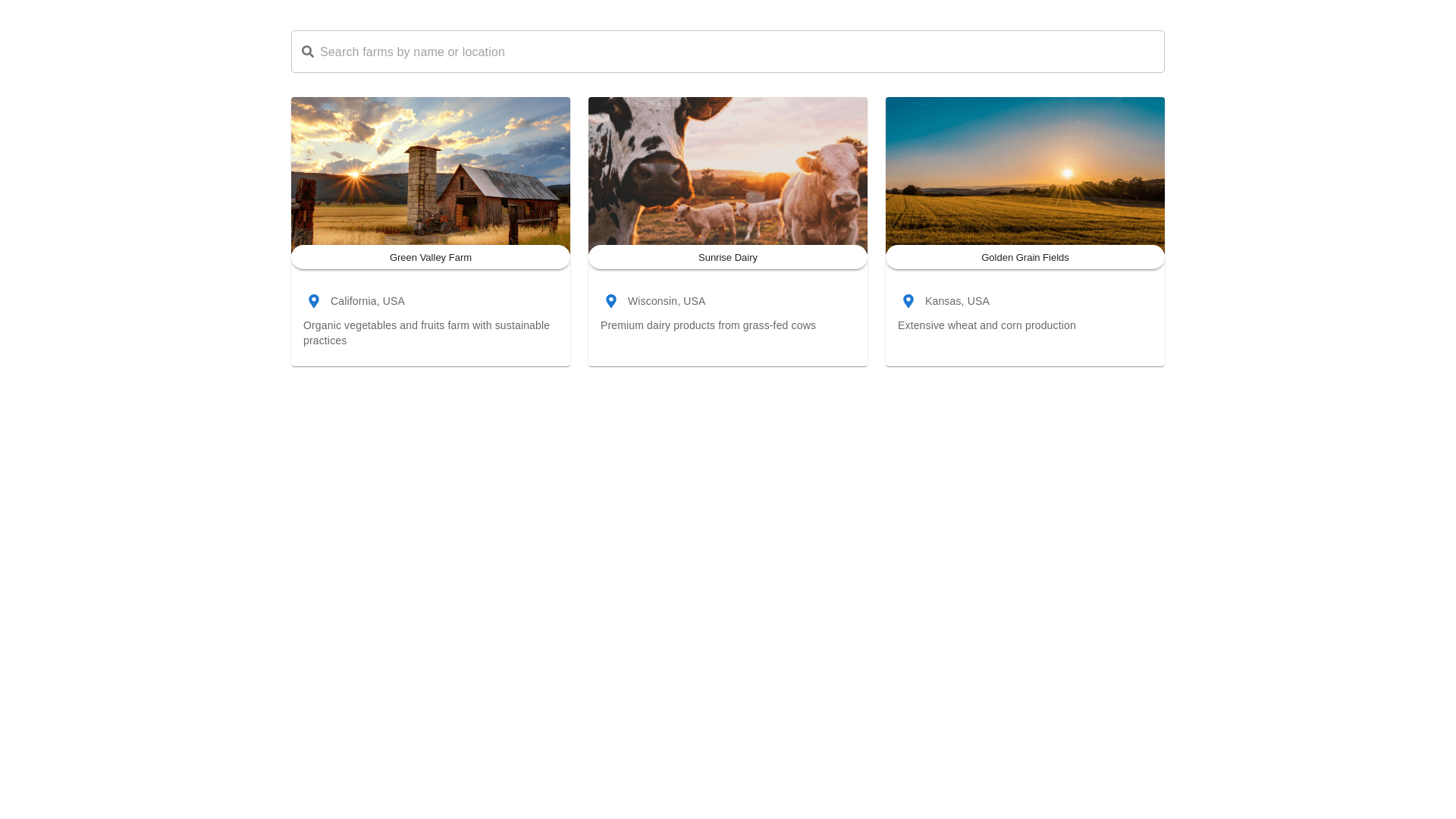Click the Kansas, USA location text
Viewport: 1456px width, 819px height.
957,301
